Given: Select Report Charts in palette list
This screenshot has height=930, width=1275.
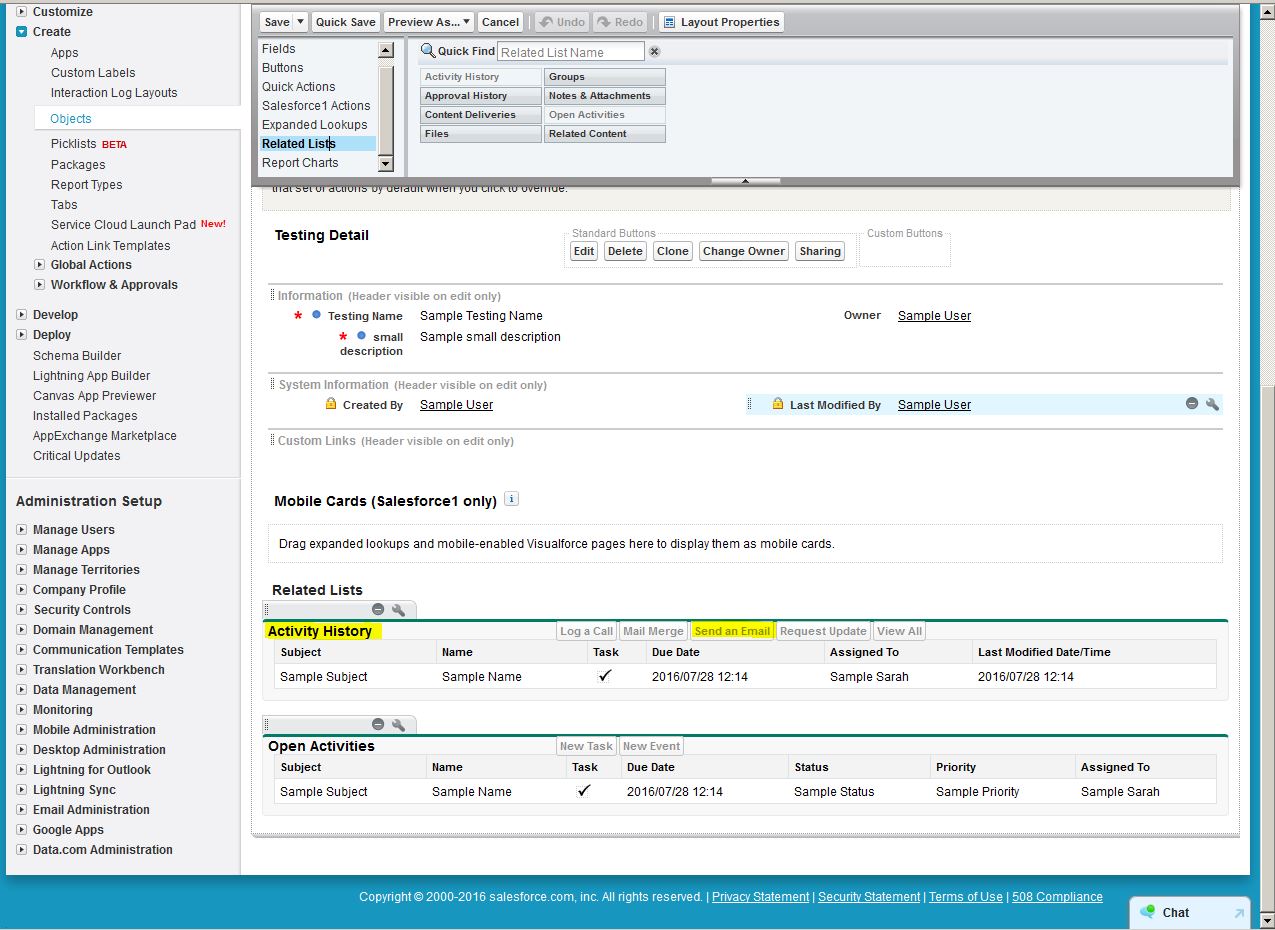Looking at the screenshot, I should tap(300, 163).
